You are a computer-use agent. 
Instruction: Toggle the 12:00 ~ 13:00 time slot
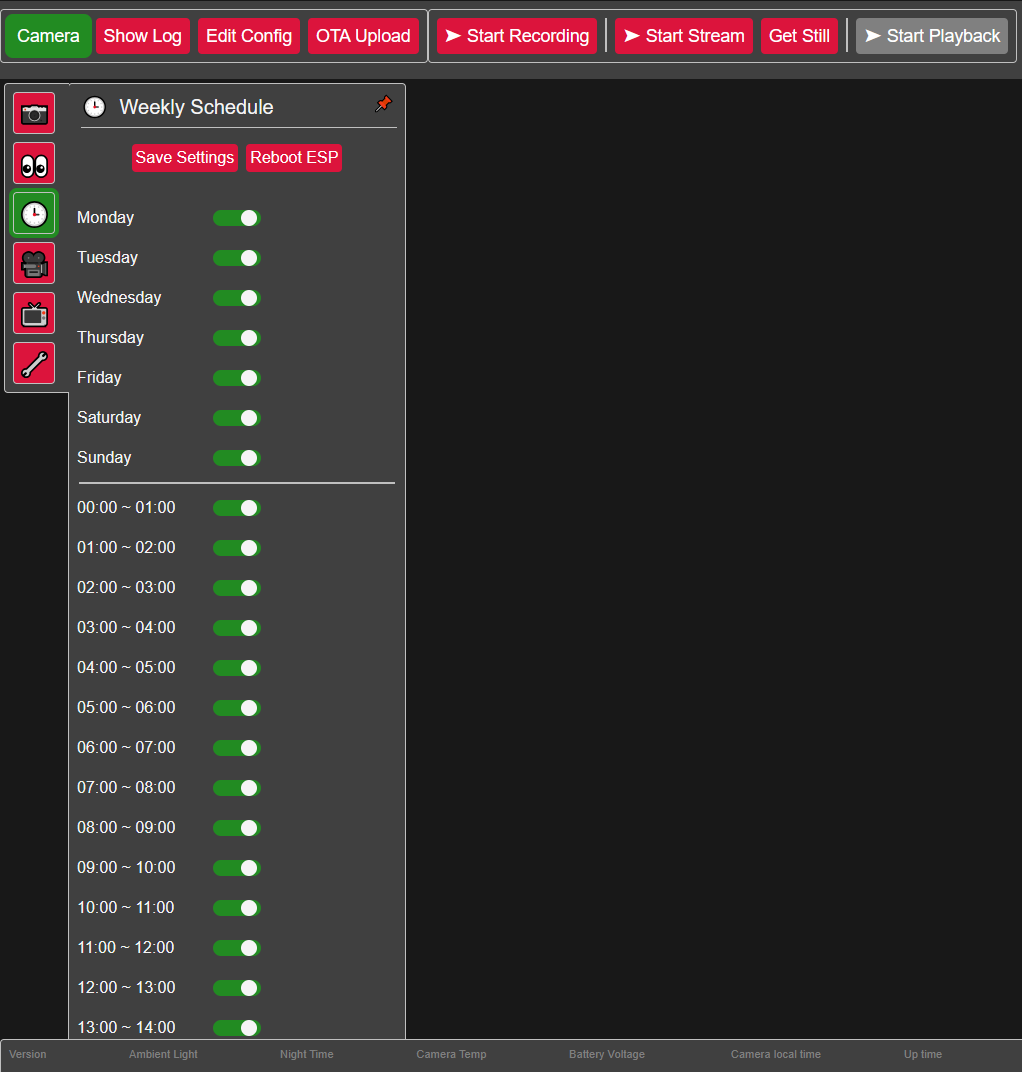click(x=237, y=988)
